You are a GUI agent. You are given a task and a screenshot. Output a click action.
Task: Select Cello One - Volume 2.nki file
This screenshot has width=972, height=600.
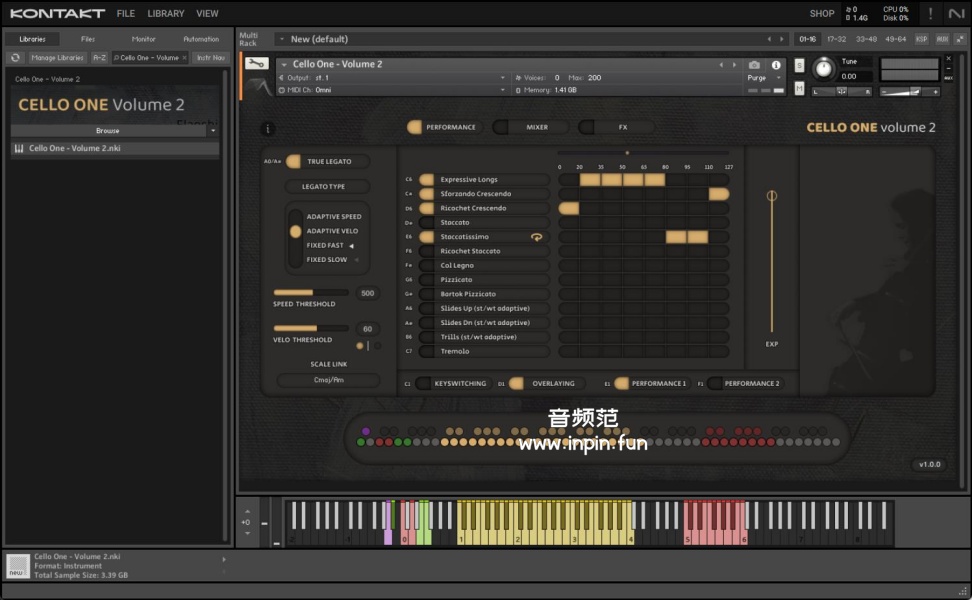(74, 149)
